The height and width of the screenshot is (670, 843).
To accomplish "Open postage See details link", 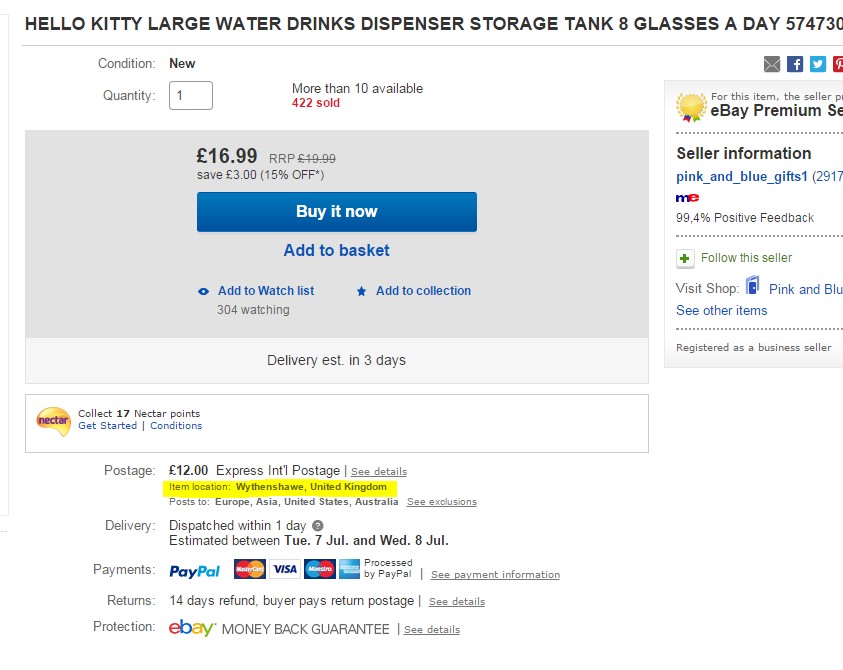I will tap(379, 471).
